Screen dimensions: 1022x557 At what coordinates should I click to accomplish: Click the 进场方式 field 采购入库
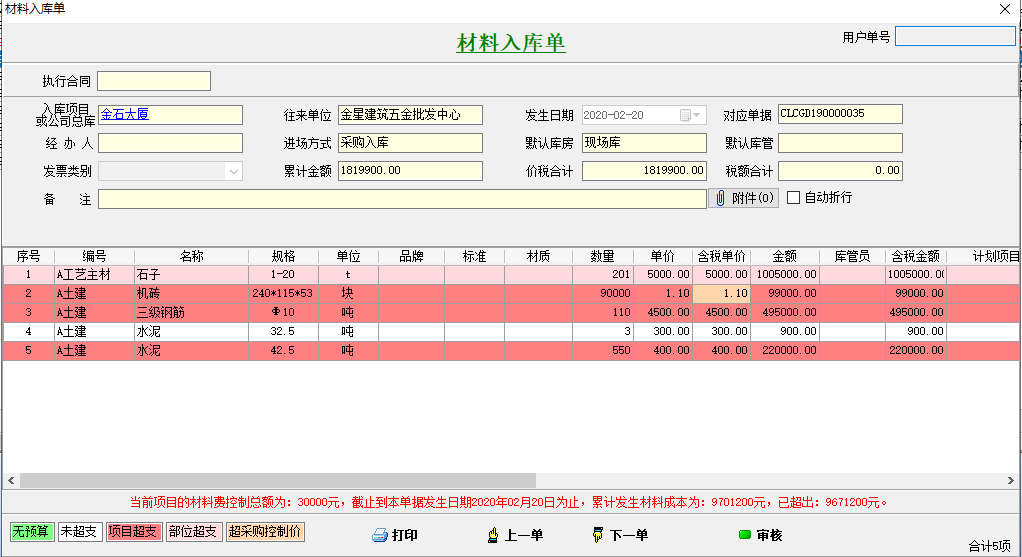pyautogui.click(x=410, y=143)
